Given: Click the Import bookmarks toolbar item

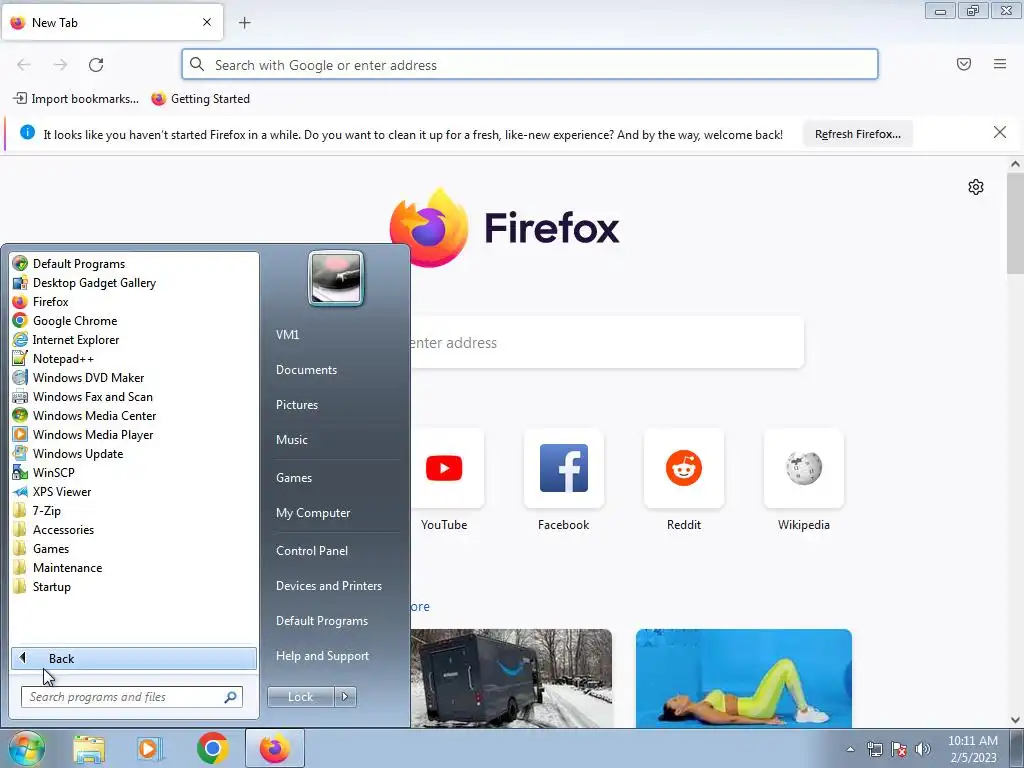Looking at the screenshot, I should [x=76, y=99].
